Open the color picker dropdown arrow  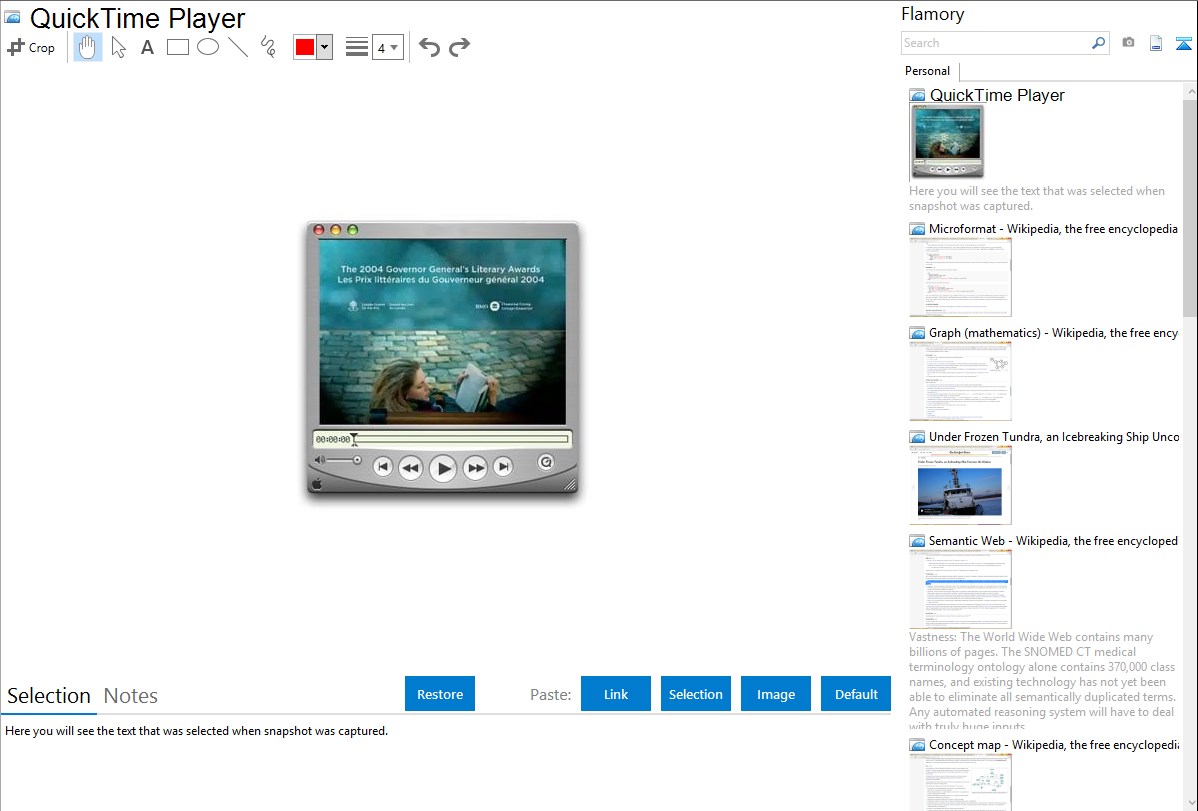tap(324, 47)
